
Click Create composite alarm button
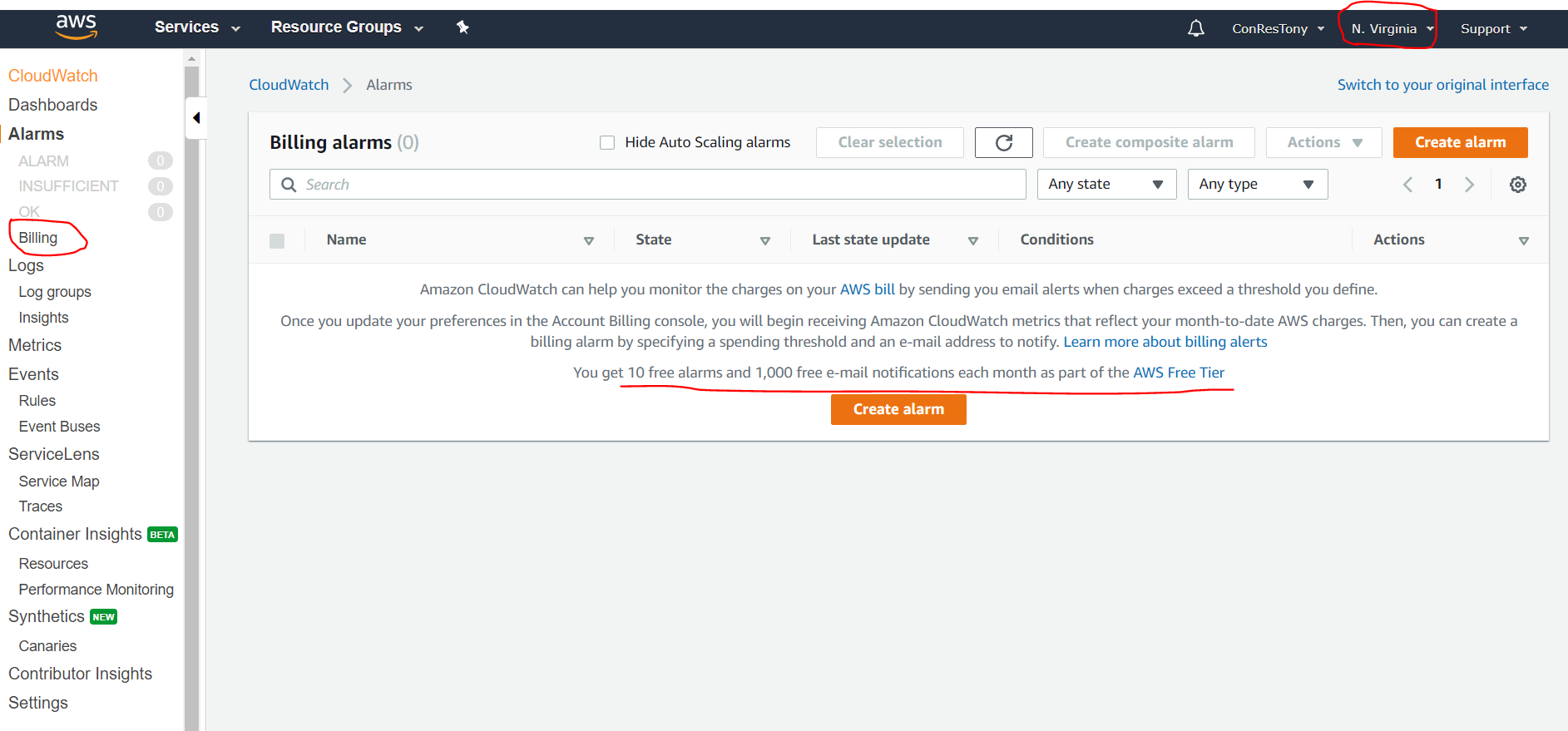[x=1149, y=142]
